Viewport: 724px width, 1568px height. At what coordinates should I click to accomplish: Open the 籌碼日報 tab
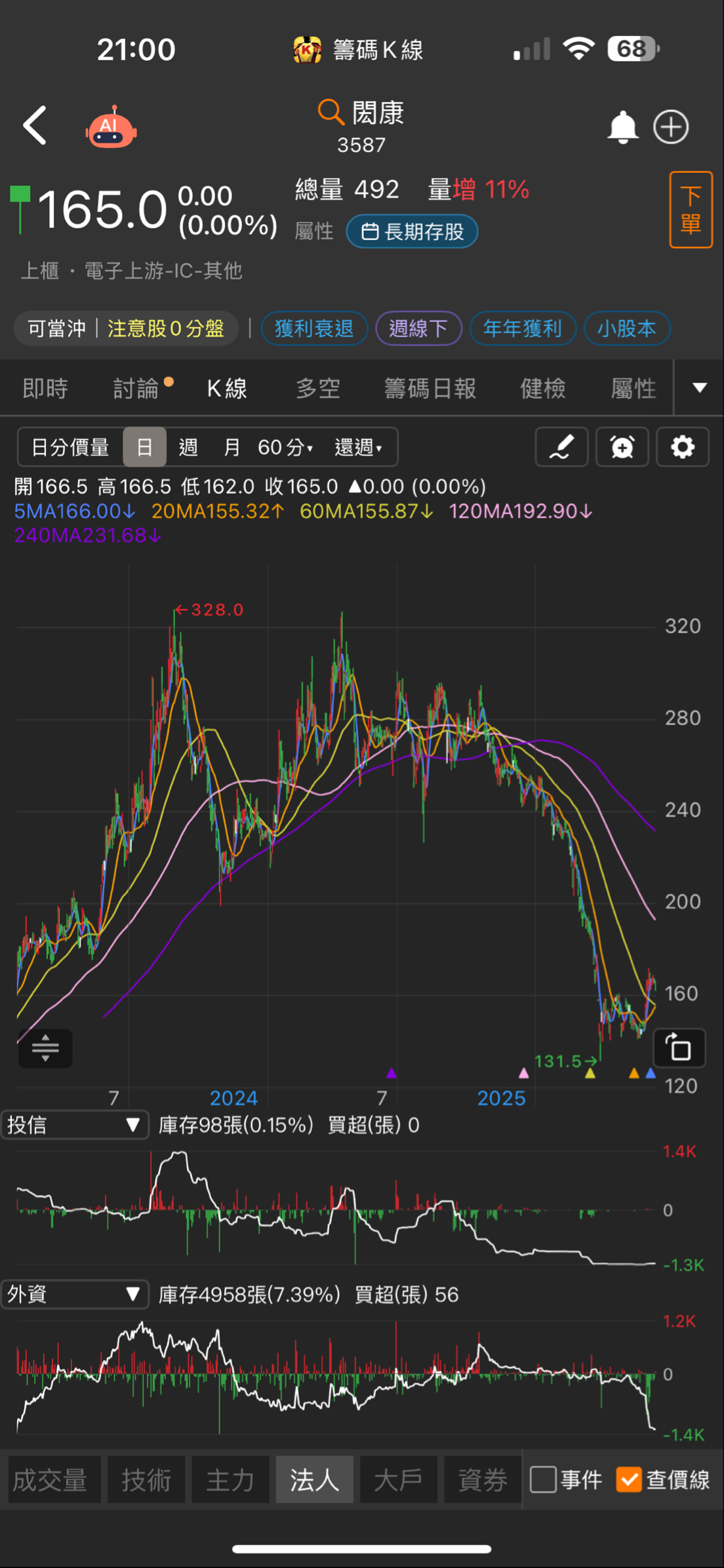(x=430, y=388)
